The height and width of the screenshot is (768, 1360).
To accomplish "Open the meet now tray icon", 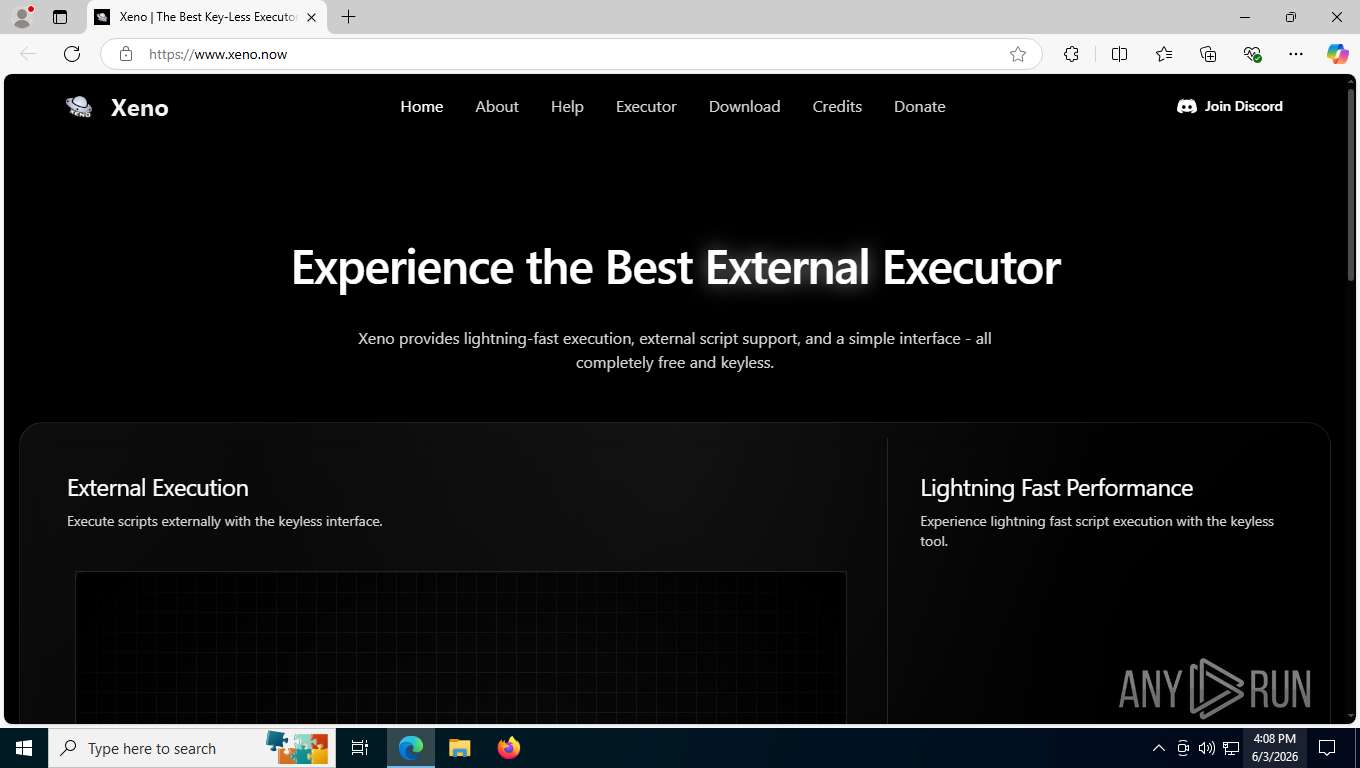I will click(x=1183, y=748).
